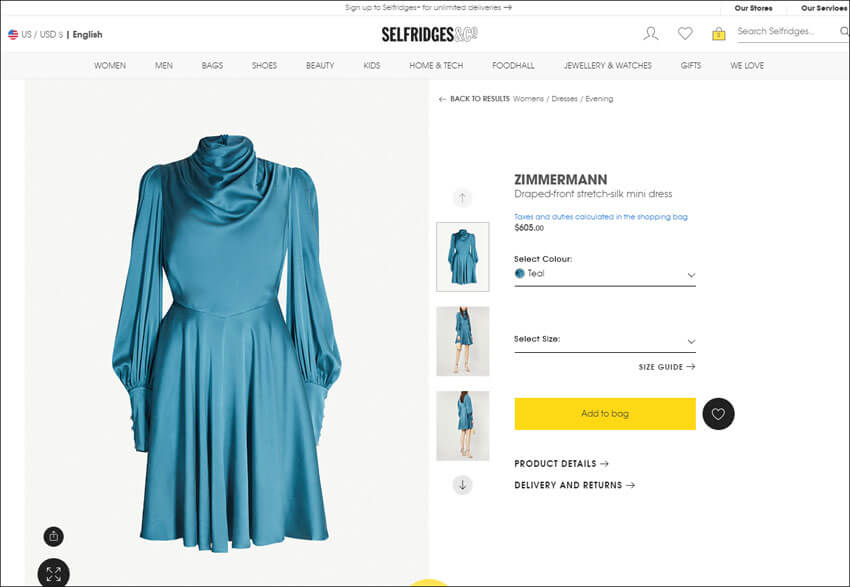This screenshot has width=850, height=587.
Task: Expand Product Details
Action: pos(562,464)
